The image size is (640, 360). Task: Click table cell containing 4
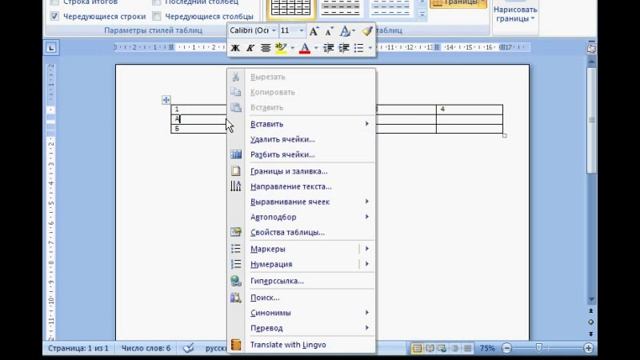(469, 109)
